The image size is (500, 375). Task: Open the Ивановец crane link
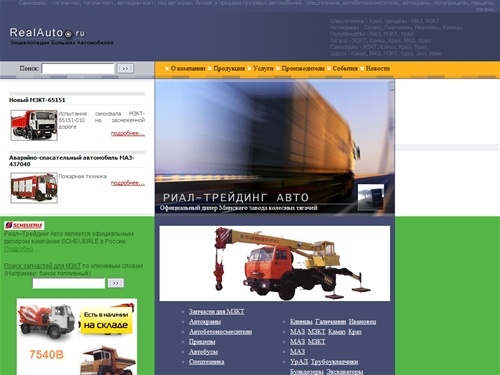click(362, 322)
